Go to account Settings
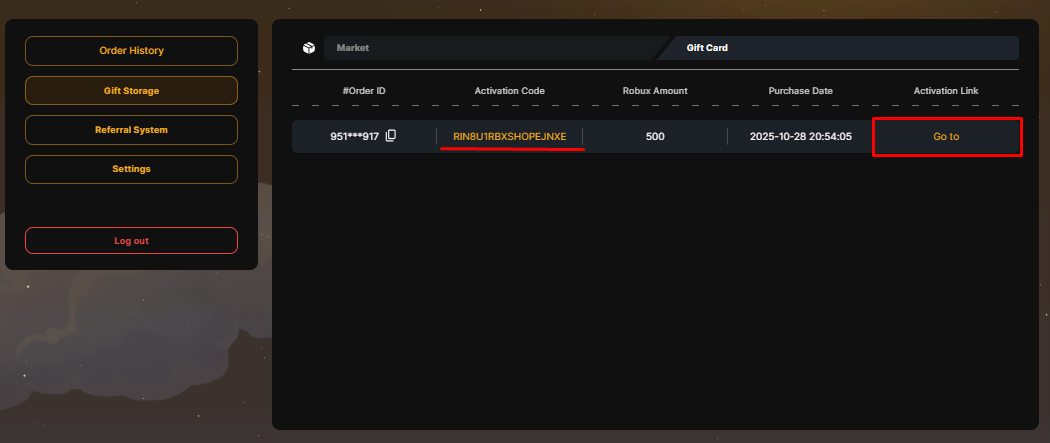This screenshot has width=1050, height=443. point(131,169)
